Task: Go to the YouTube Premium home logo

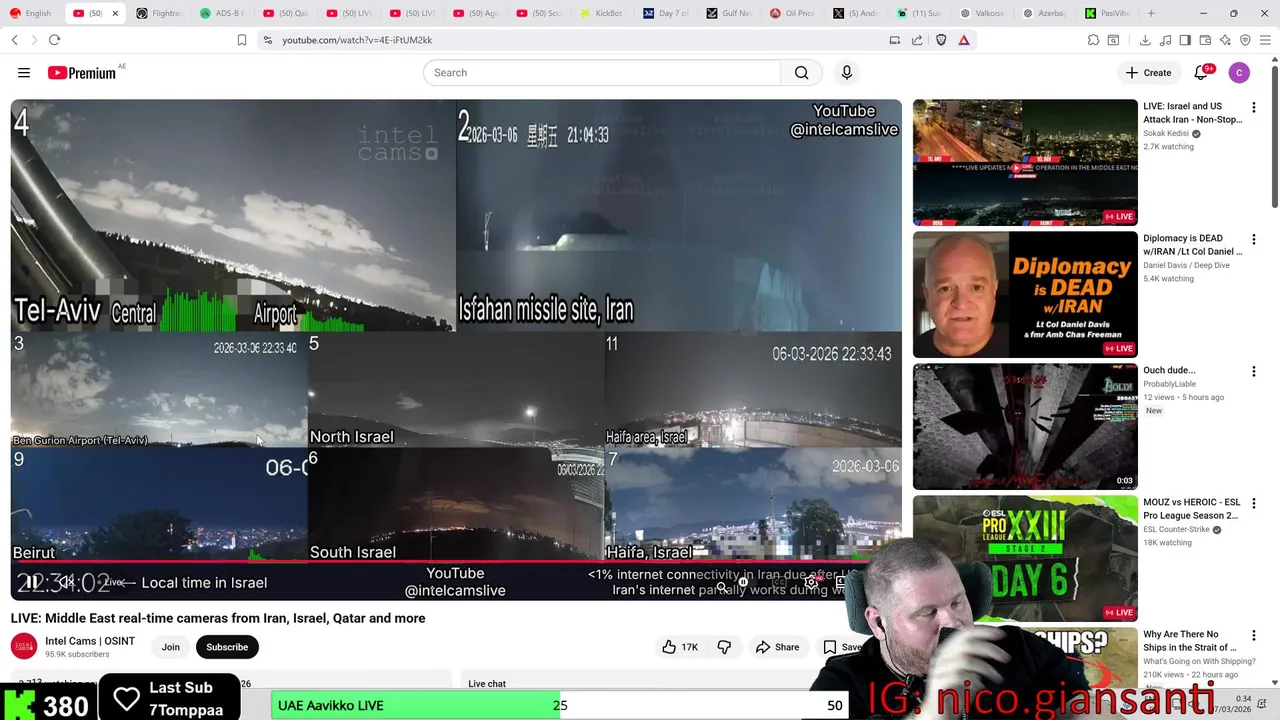Action: tap(82, 73)
